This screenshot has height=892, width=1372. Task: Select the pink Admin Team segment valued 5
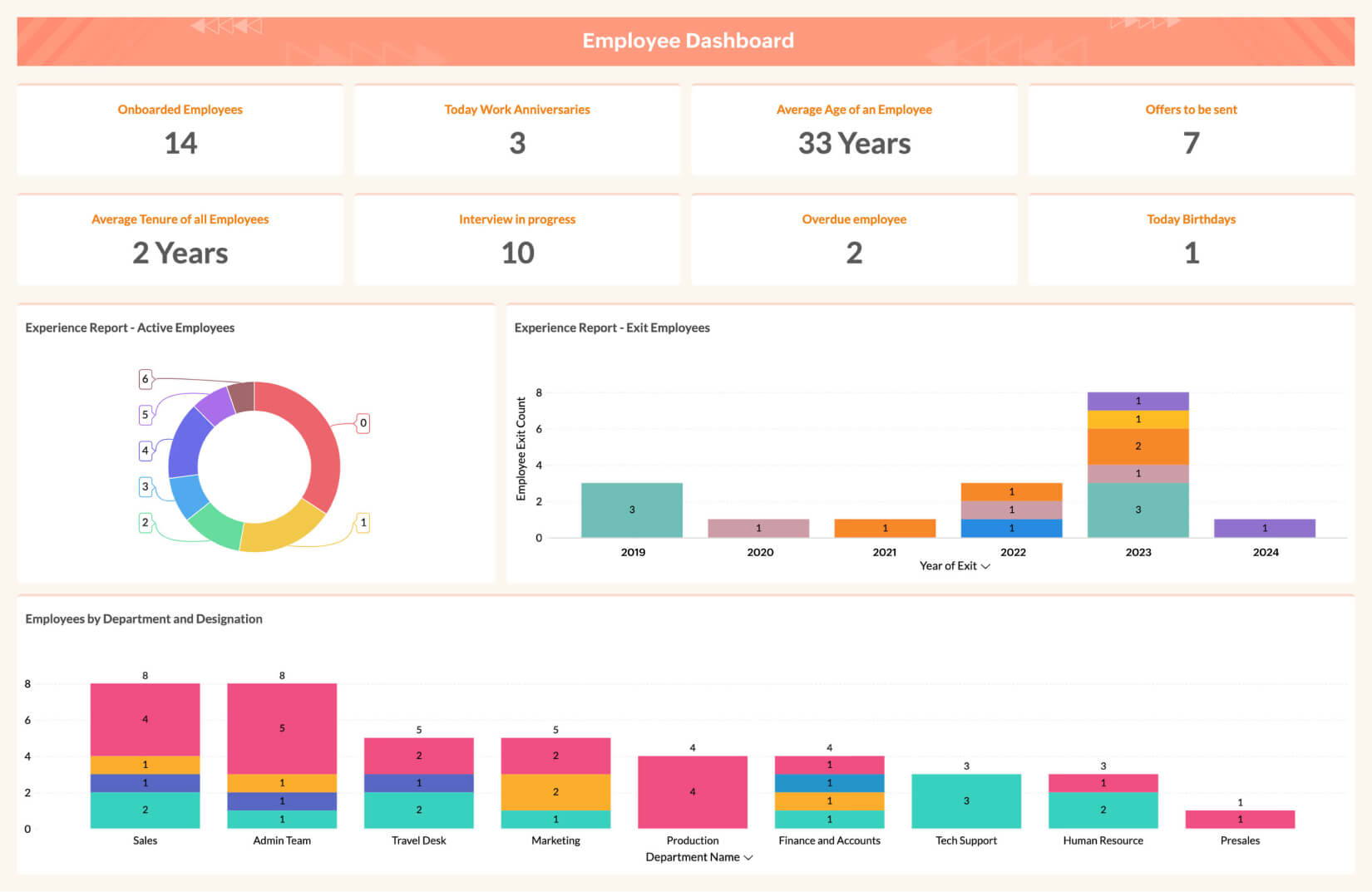(x=282, y=728)
